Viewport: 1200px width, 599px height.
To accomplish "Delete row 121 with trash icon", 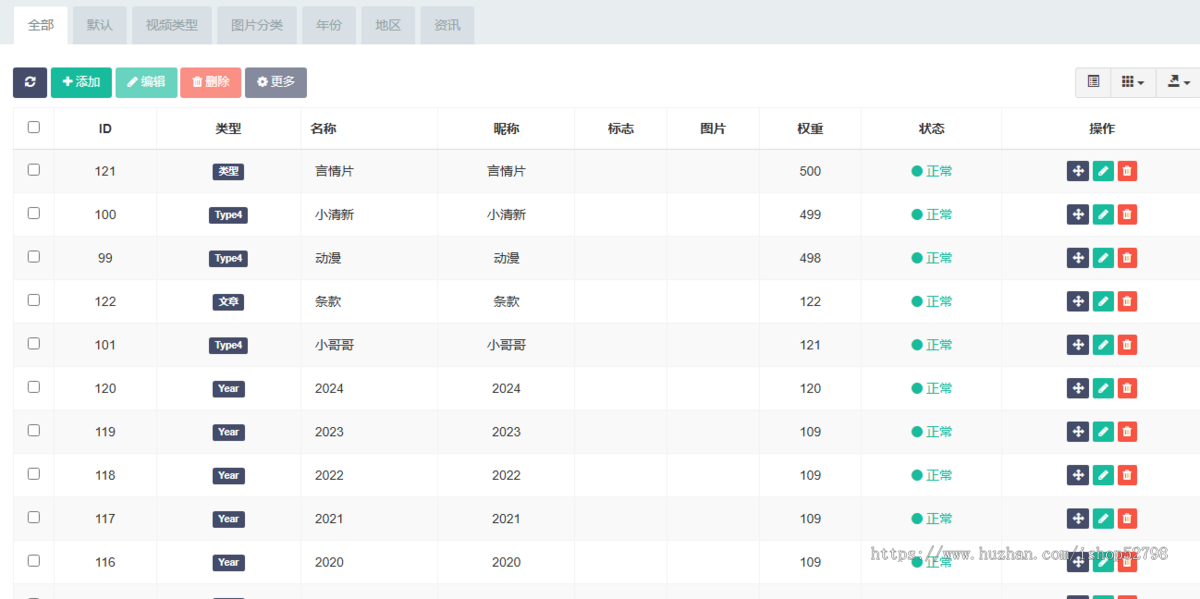I will click(x=1127, y=171).
